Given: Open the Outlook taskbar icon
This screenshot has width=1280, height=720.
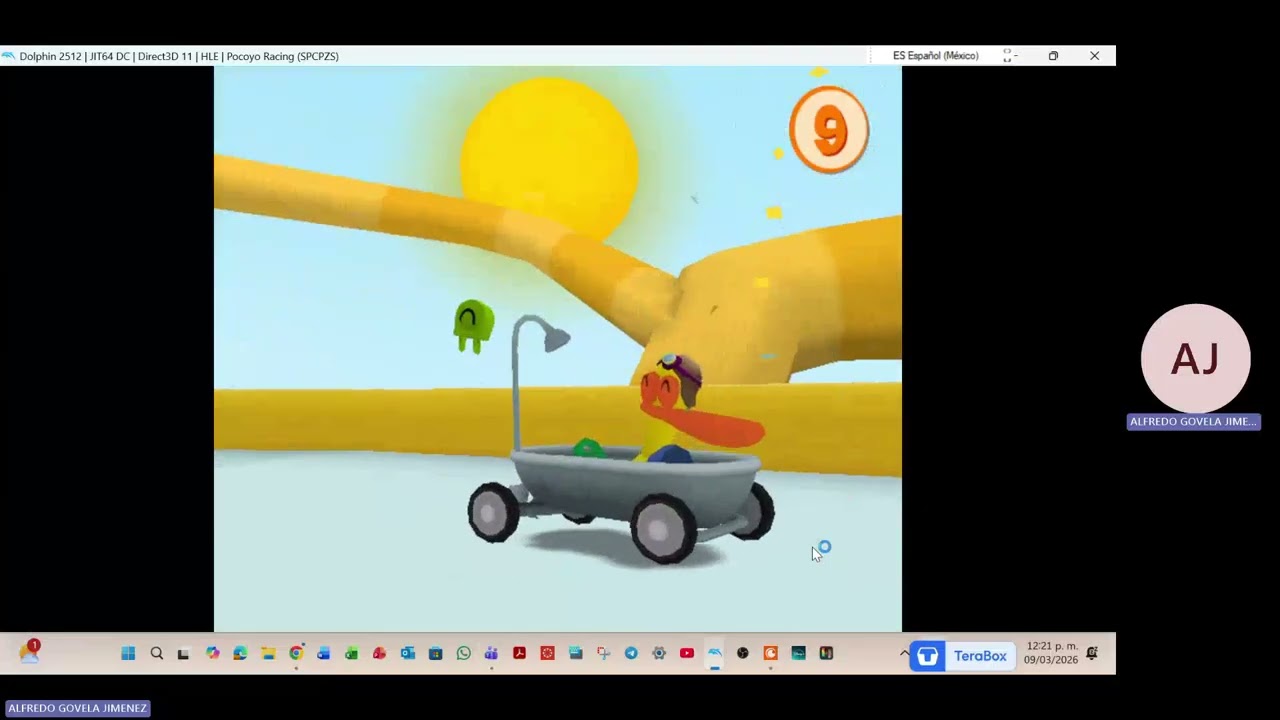Looking at the screenshot, I should (407, 653).
